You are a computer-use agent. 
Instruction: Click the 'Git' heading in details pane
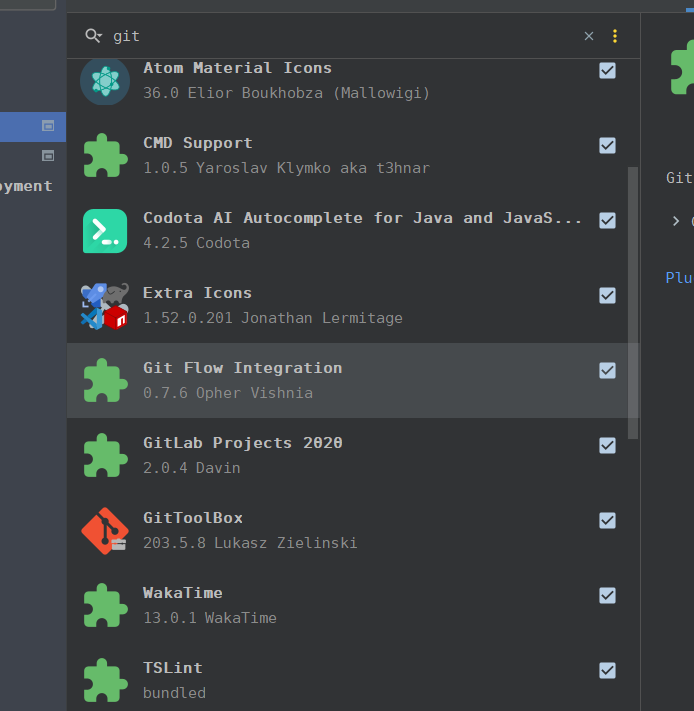(x=679, y=178)
